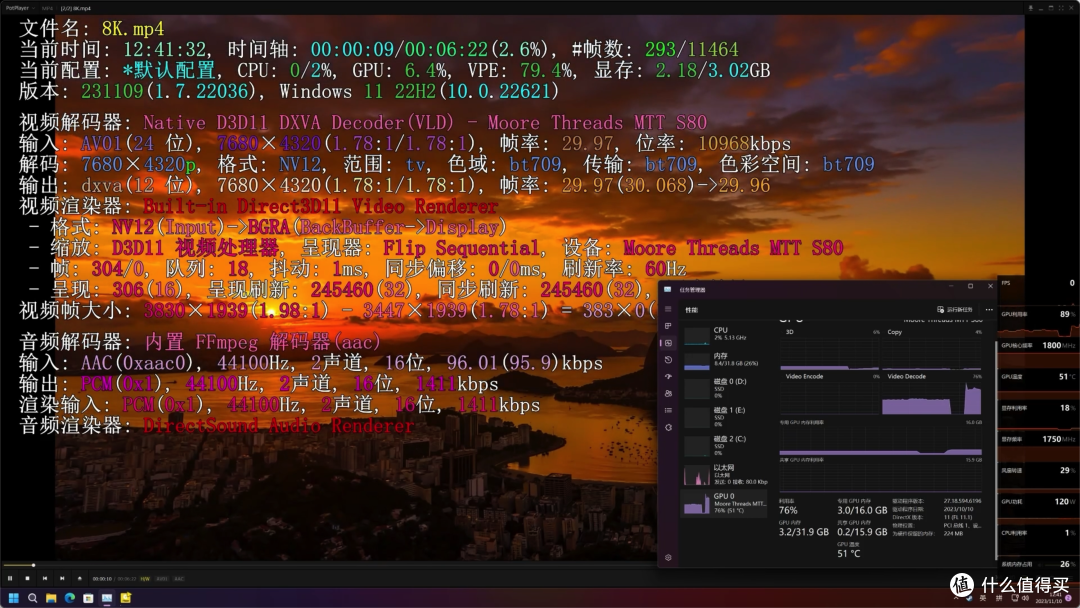This screenshot has height=608, width=1080.
Task: Open the App history page icon
Action: click(x=668, y=359)
